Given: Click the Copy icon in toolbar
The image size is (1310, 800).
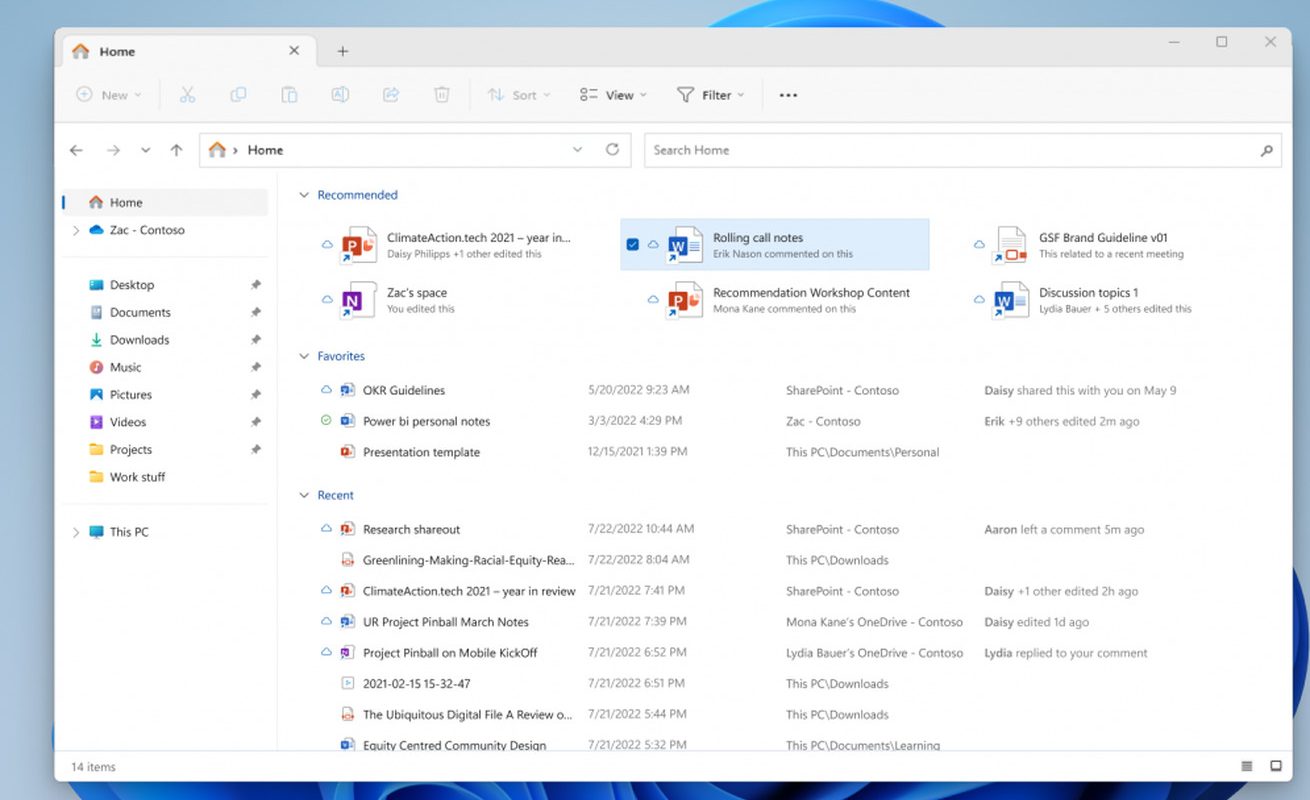Looking at the screenshot, I should tap(238, 95).
